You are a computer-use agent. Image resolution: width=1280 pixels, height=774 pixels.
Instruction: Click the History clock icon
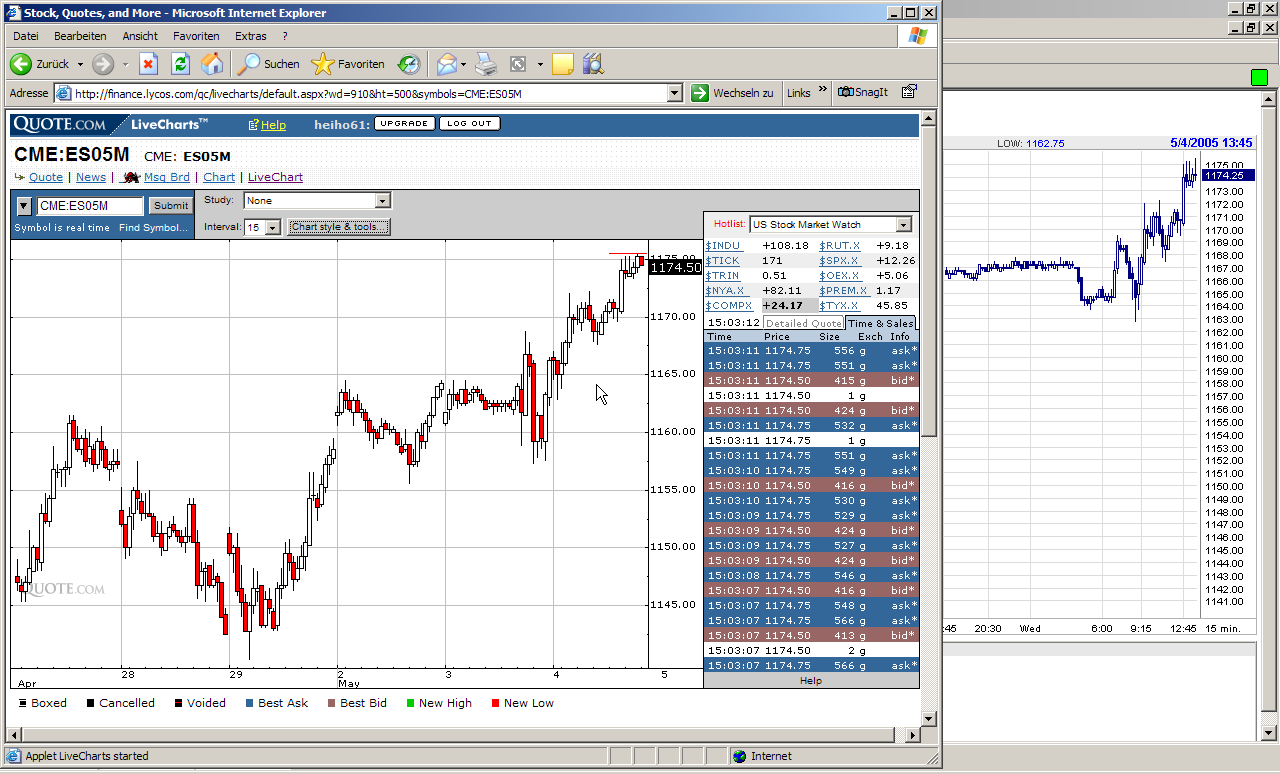tap(409, 64)
